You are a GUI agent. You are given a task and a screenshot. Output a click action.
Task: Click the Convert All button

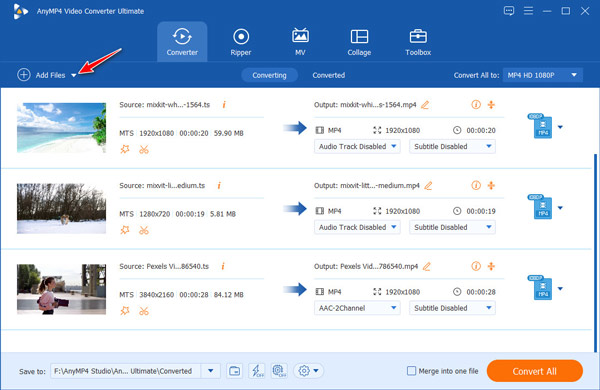535,371
